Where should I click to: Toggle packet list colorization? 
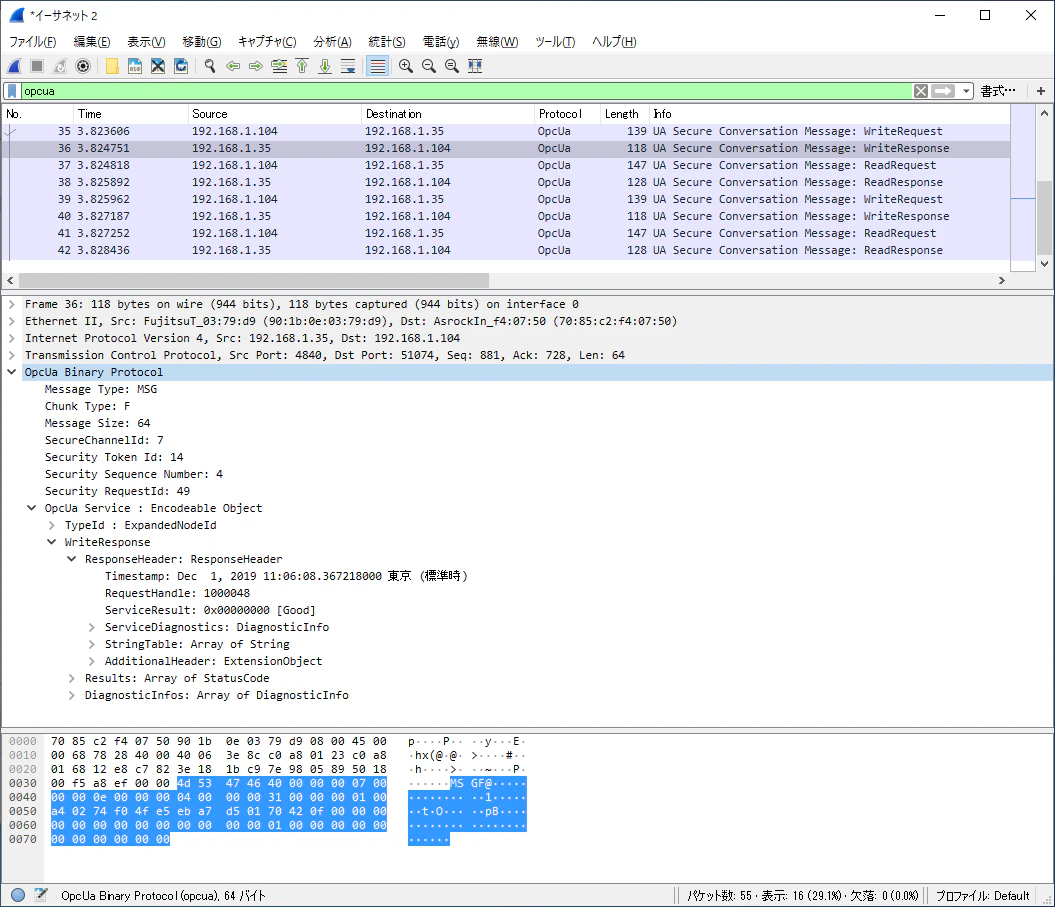[x=377, y=66]
